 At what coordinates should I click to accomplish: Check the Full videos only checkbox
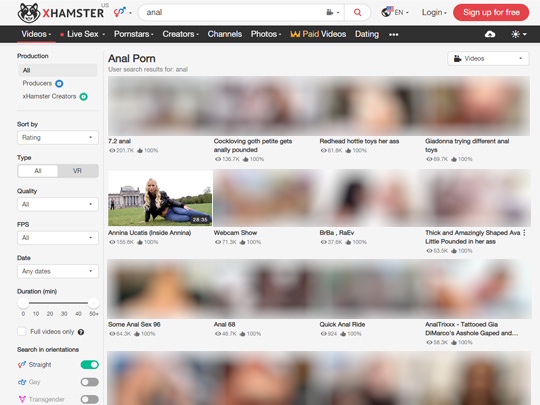tap(22, 332)
